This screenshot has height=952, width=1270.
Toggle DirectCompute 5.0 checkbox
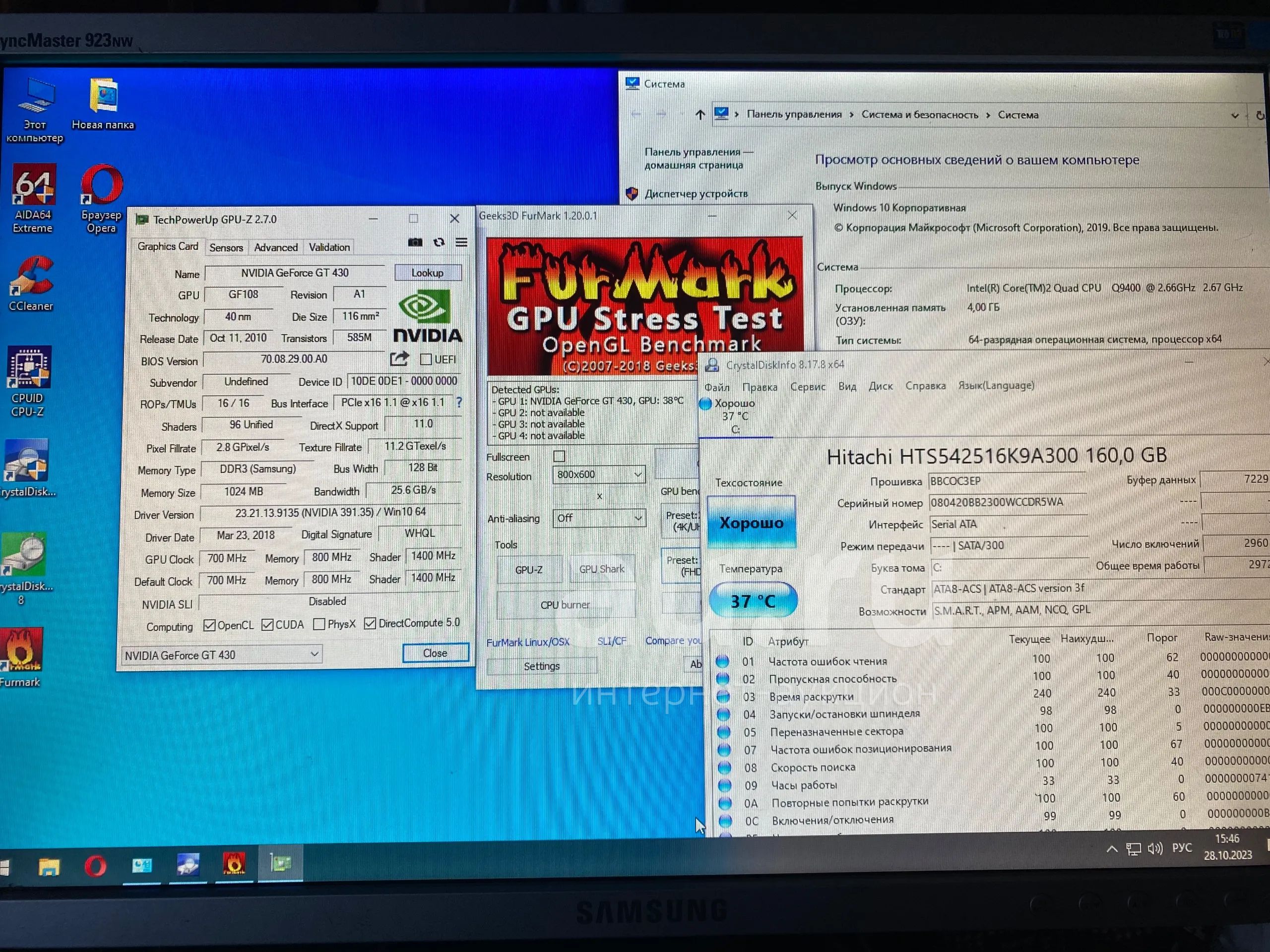[370, 623]
